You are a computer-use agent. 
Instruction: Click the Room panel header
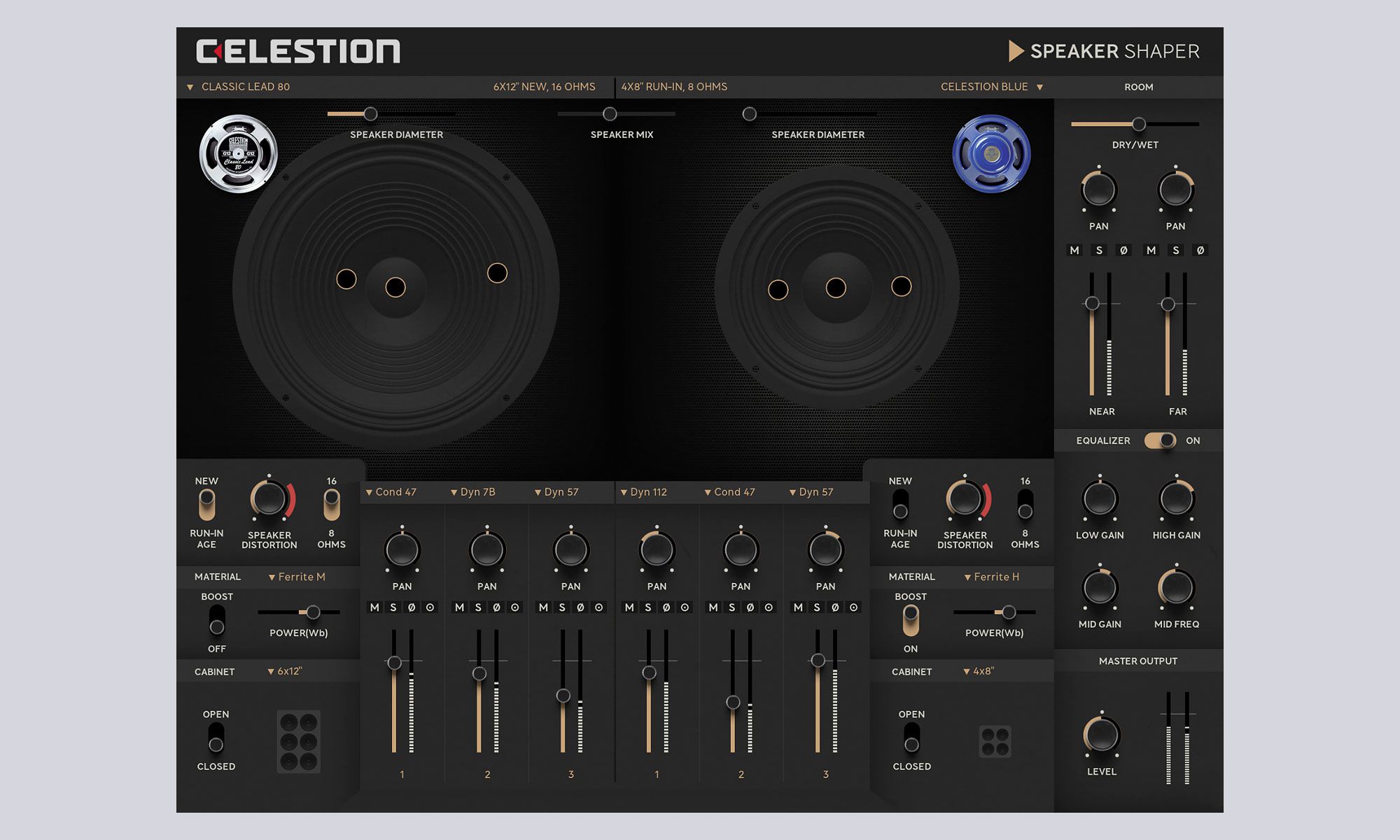[x=1139, y=87]
